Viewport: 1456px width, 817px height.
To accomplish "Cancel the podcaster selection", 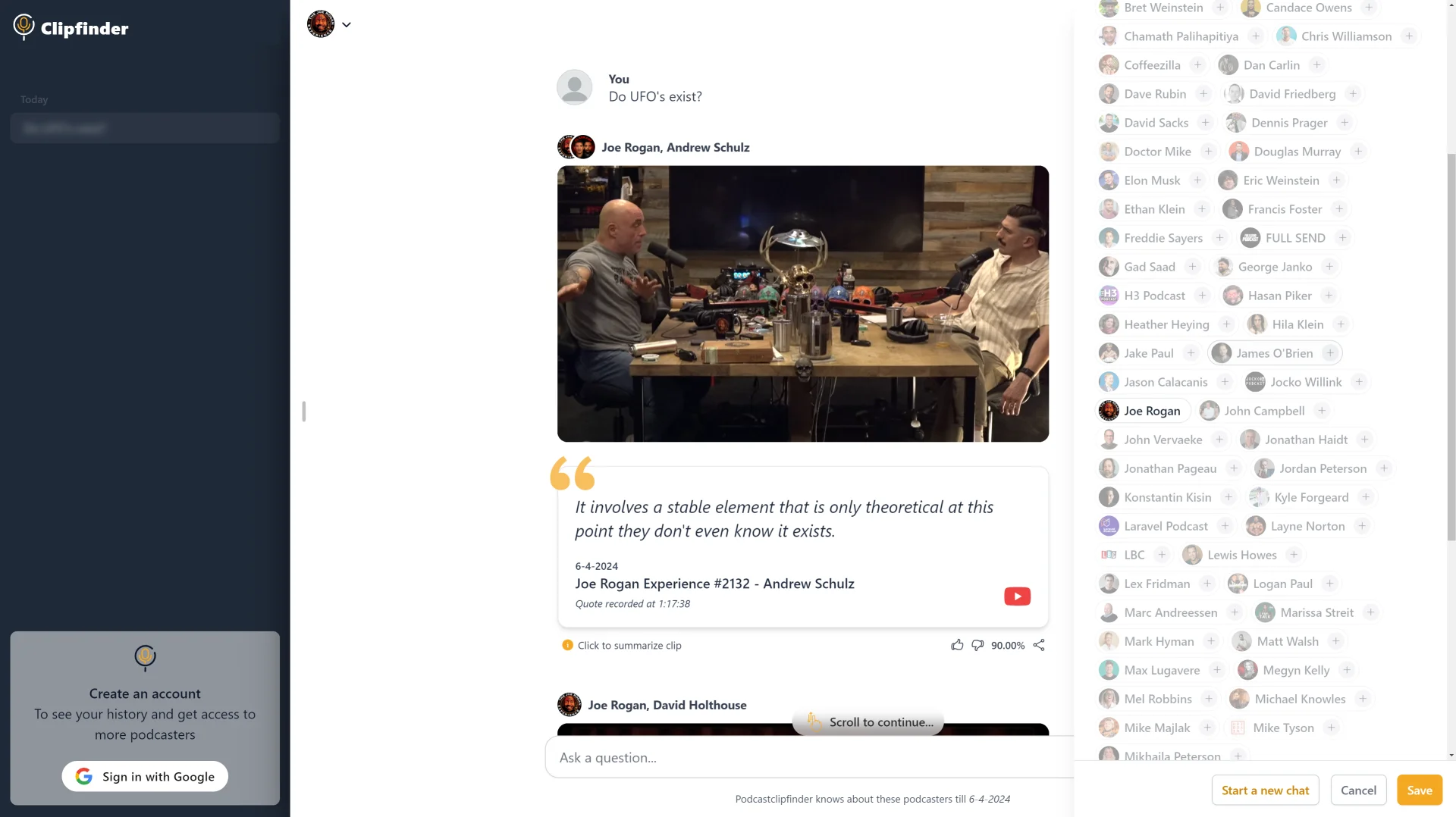I will [1358, 790].
